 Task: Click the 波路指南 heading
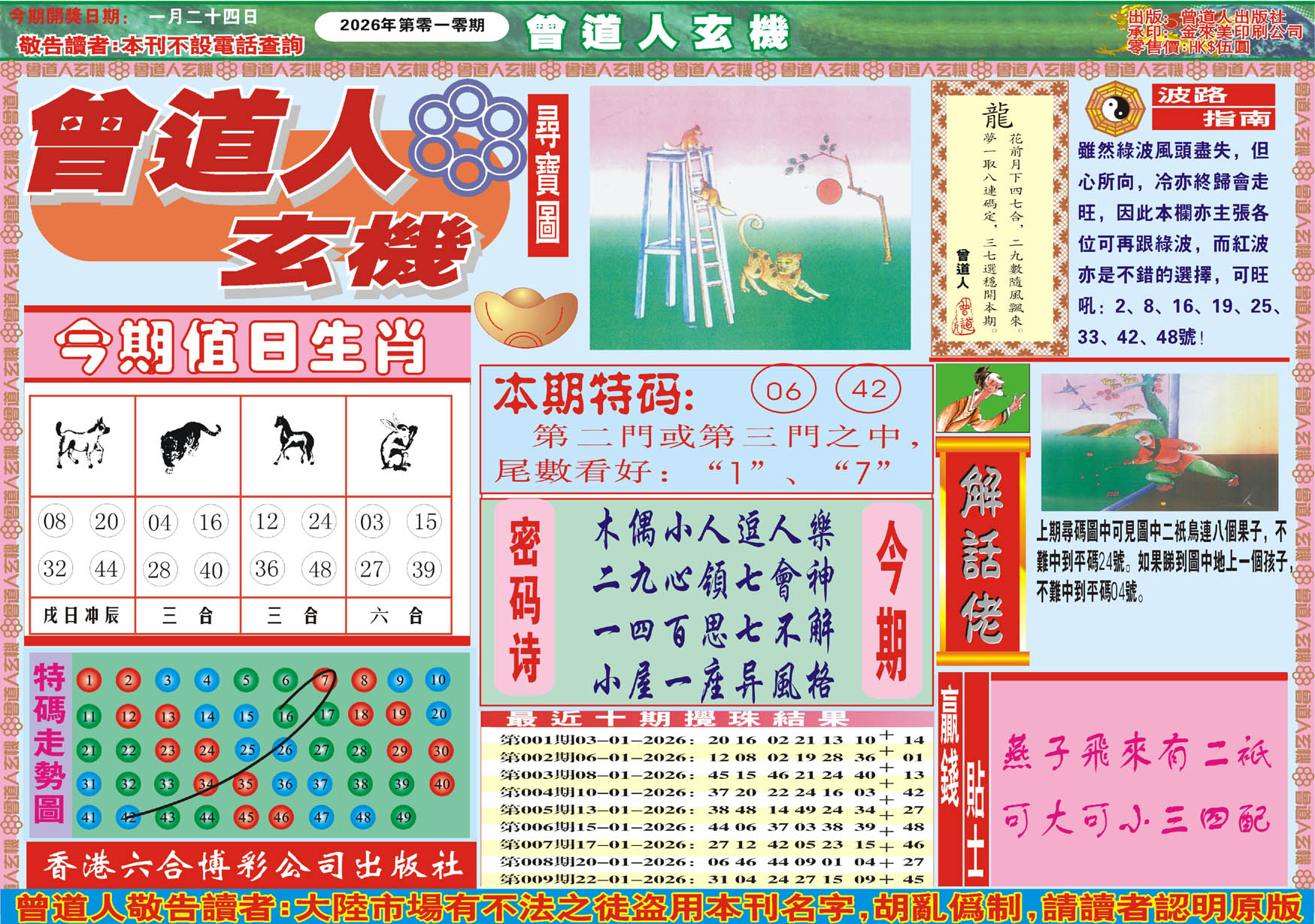click(x=1213, y=107)
